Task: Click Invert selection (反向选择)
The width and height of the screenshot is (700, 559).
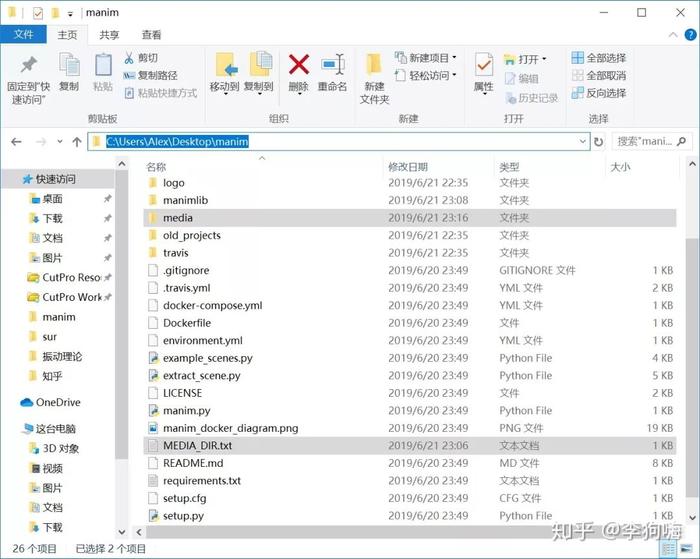Action: click(599, 93)
